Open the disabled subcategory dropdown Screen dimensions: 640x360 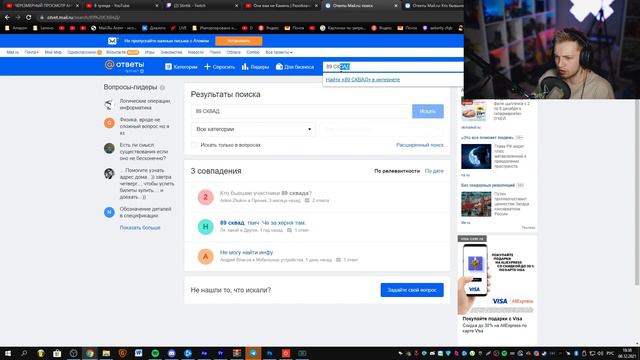click(382, 129)
